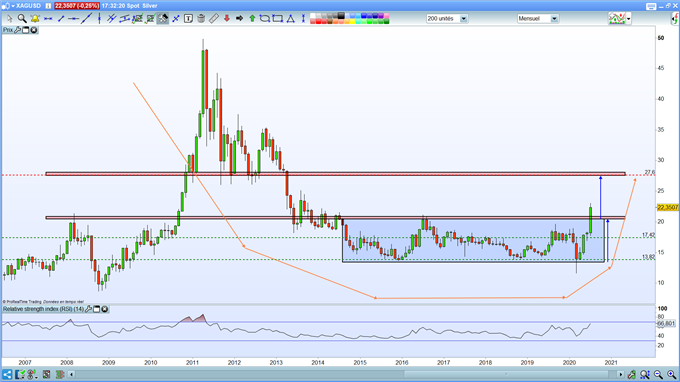
Task: Select the vertical line drawing tool
Action: (x=99, y=19)
